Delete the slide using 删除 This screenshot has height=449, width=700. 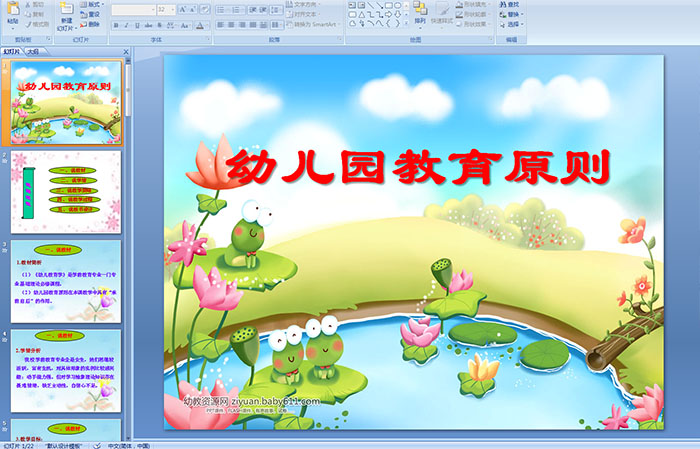(x=89, y=24)
